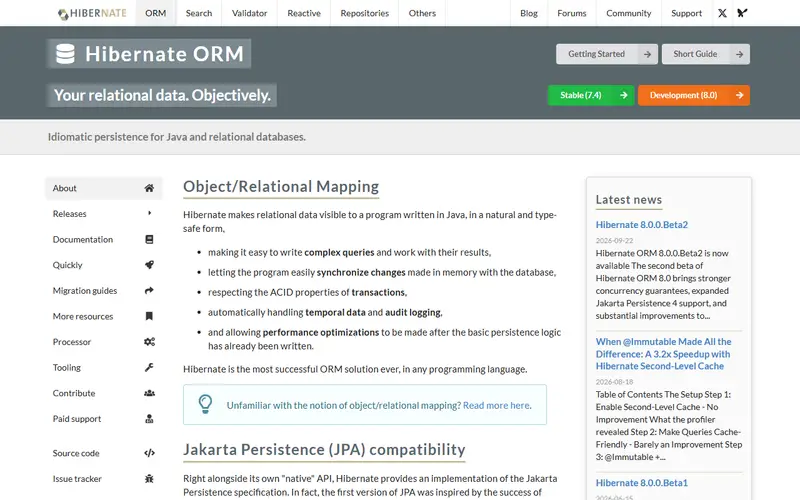This screenshot has width=800, height=500.
Task: Click the database icon beside Hibernate ORM
Action: (x=65, y=54)
